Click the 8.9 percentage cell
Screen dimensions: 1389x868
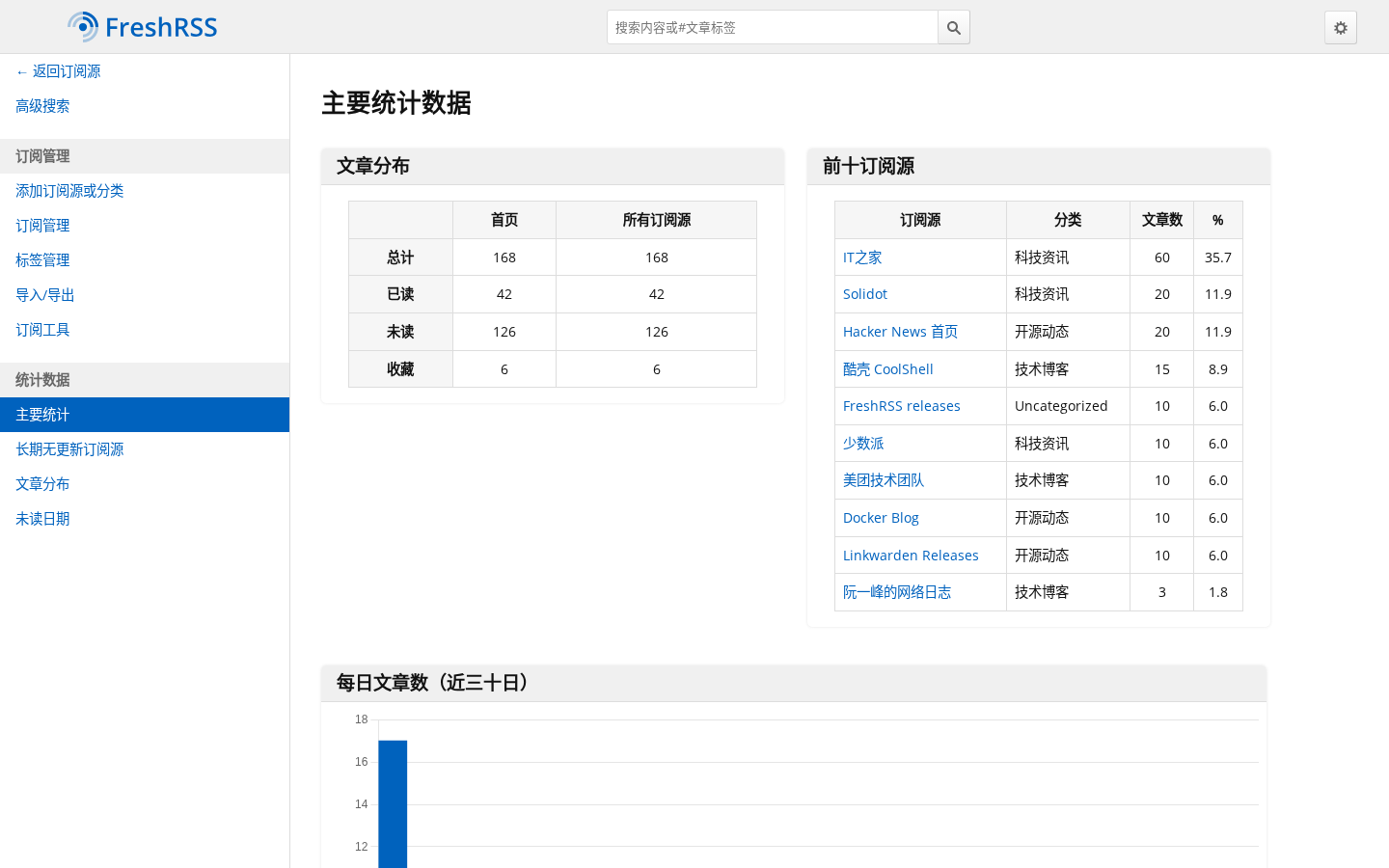tap(1218, 369)
